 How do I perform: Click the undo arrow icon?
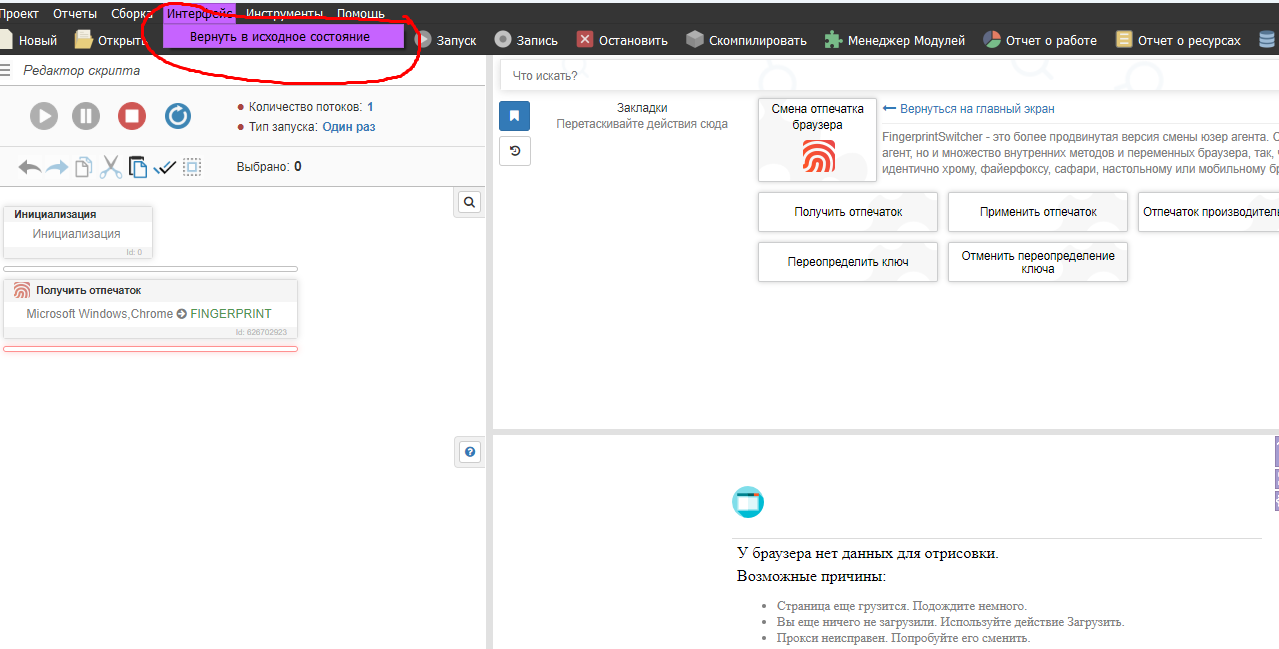coord(29,168)
